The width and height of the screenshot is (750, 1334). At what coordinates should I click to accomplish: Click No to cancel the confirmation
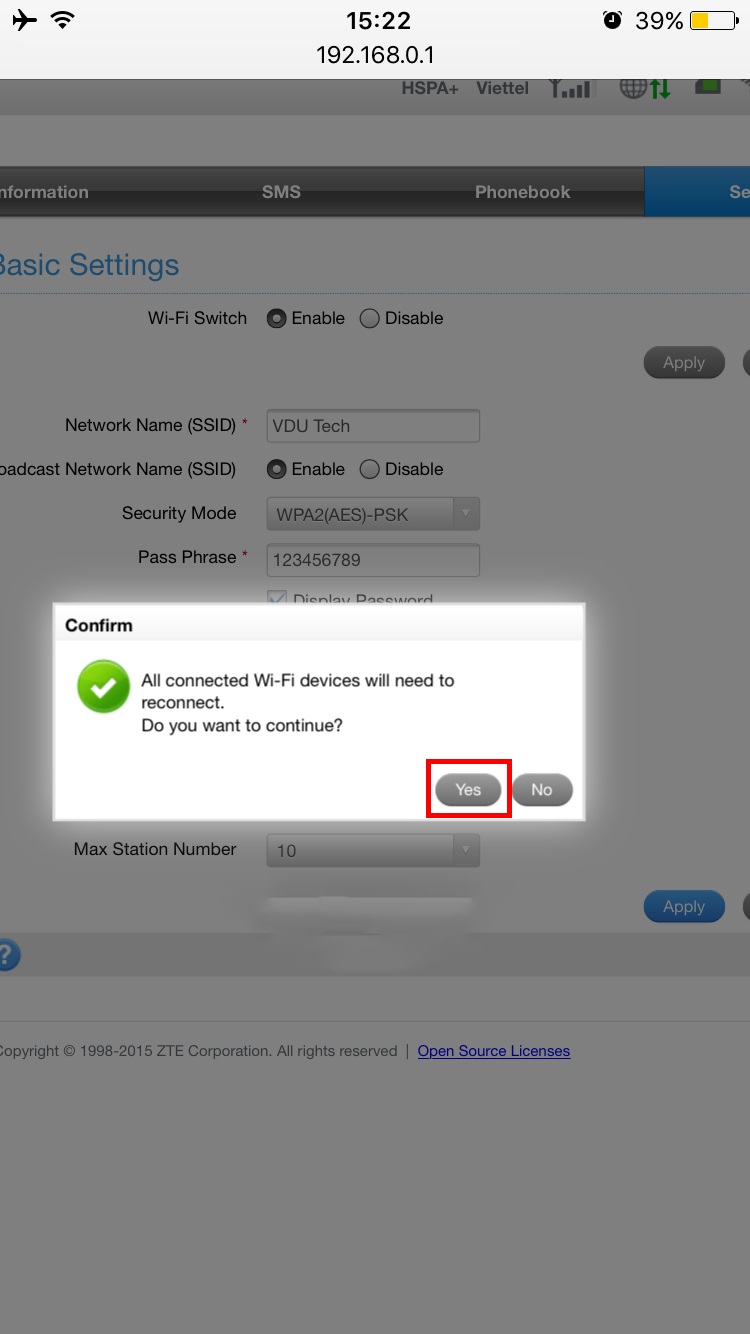pos(542,789)
